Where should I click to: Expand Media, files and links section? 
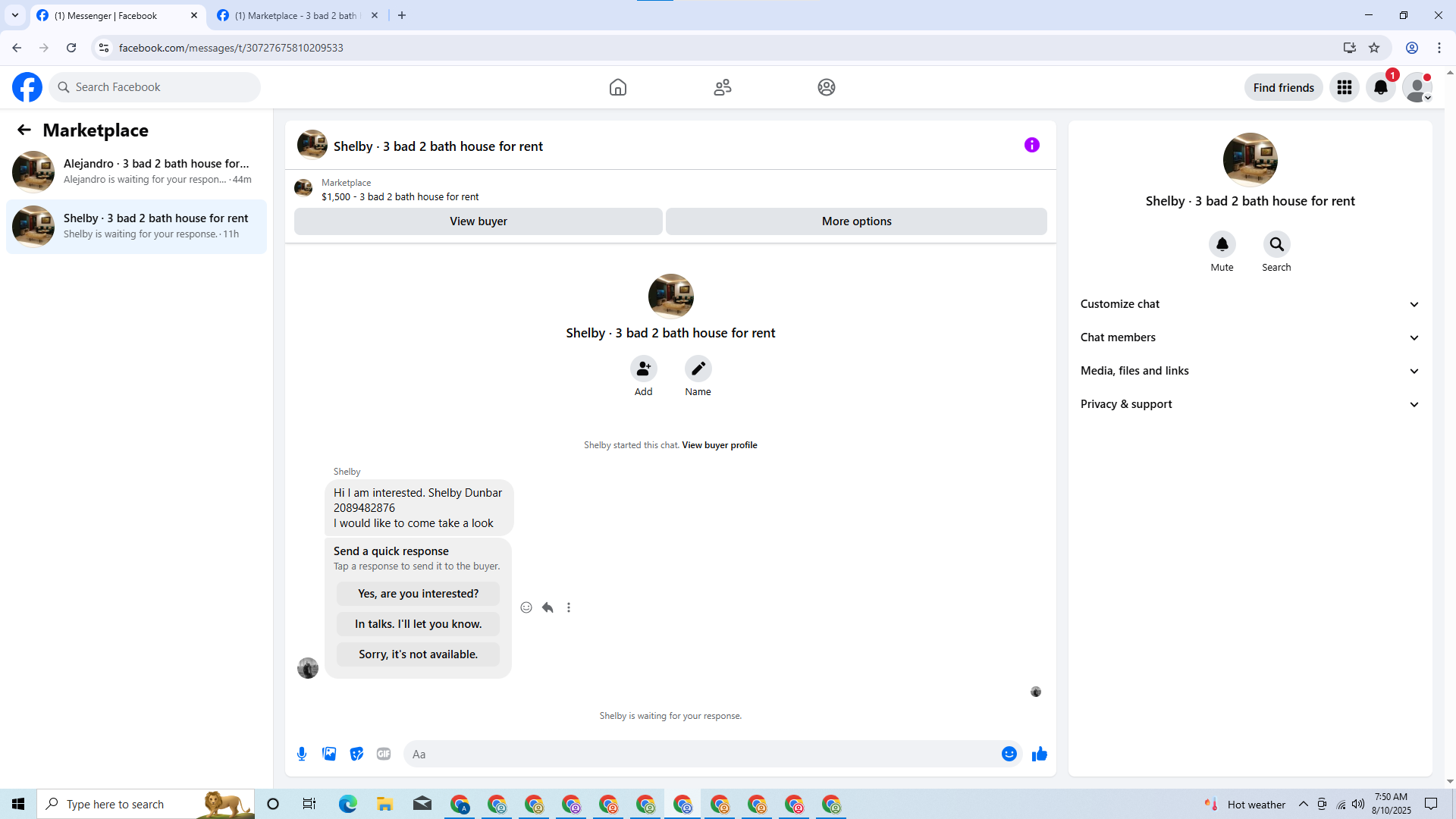tap(1250, 371)
